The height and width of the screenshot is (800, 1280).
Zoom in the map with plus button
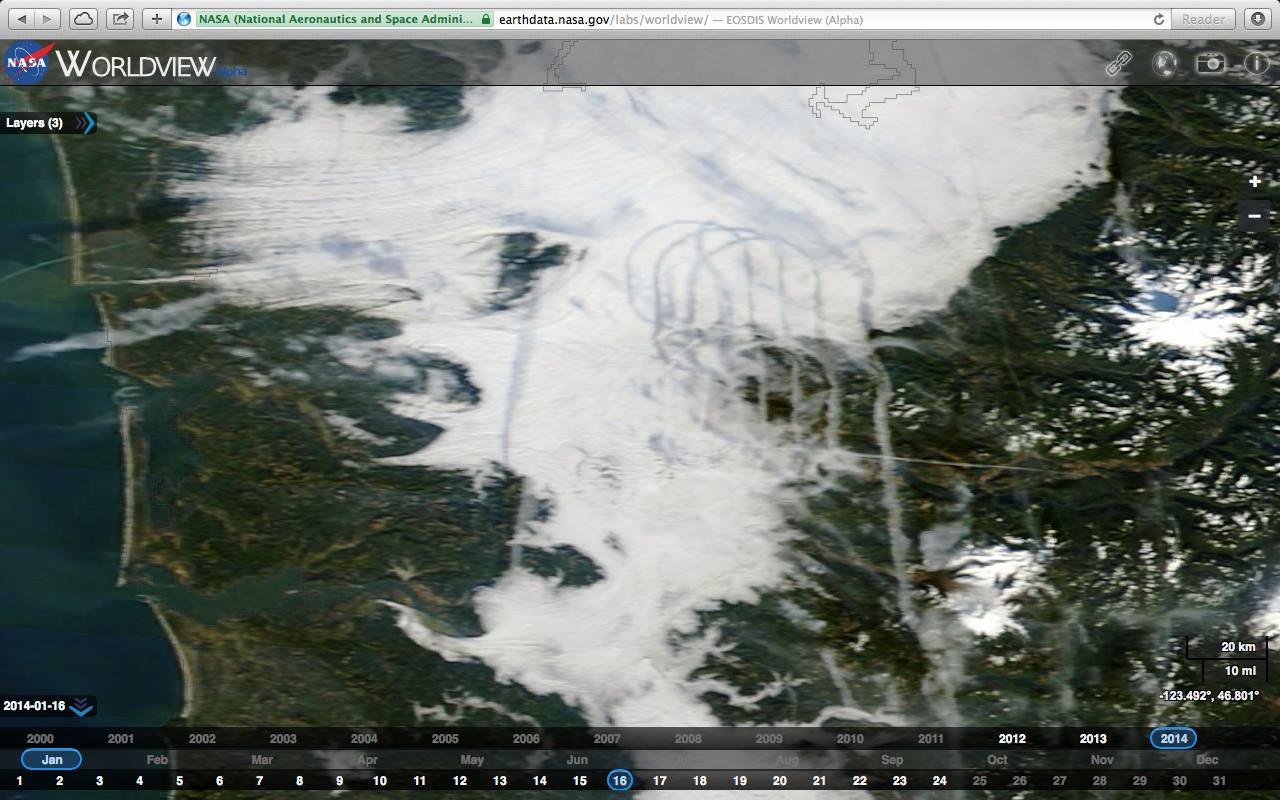coord(1255,182)
